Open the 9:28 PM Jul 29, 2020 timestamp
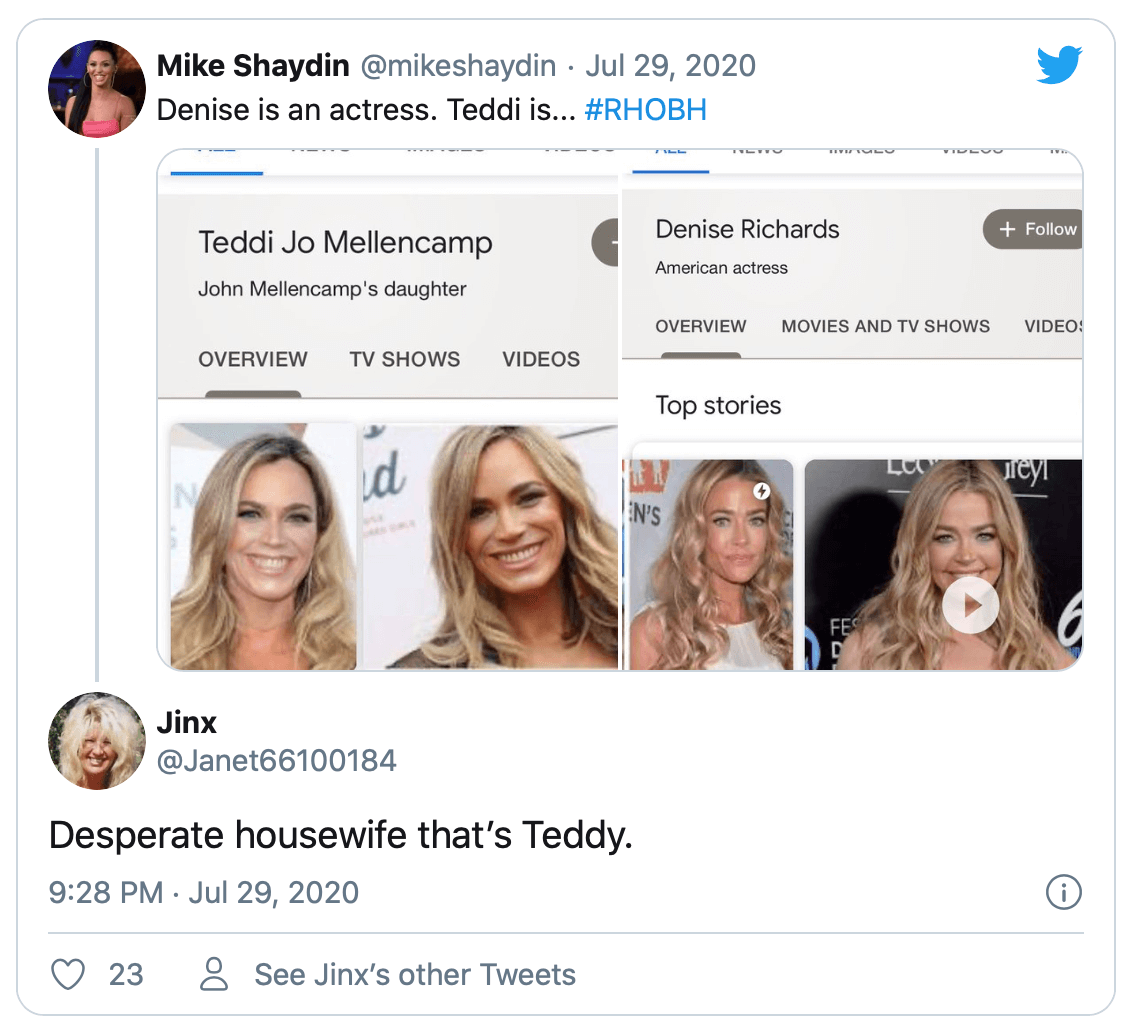 tap(204, 892)
